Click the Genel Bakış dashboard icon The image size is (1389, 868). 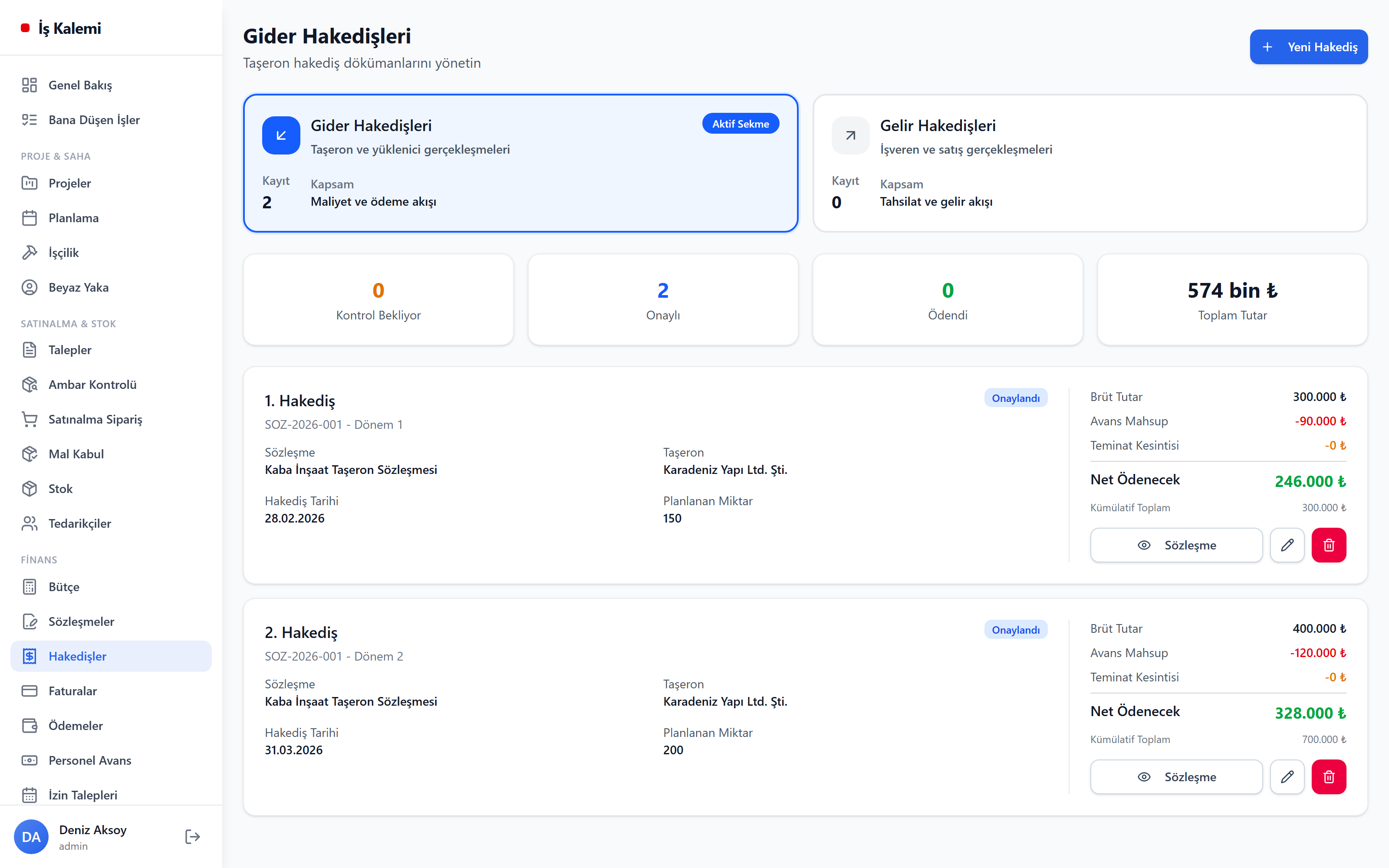click(29, 85)
